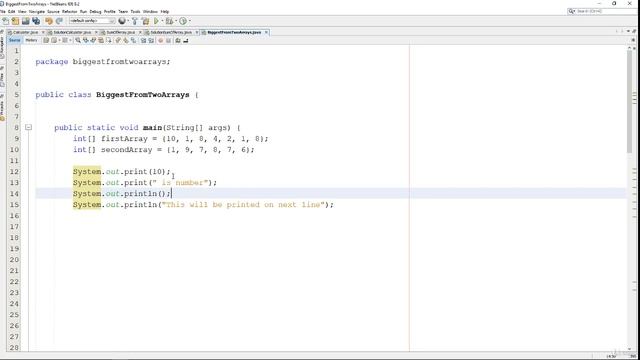Click the globe icon next to config dropdown
The height and width of the screenshot is (360, 640).
(x=122, y=21)
